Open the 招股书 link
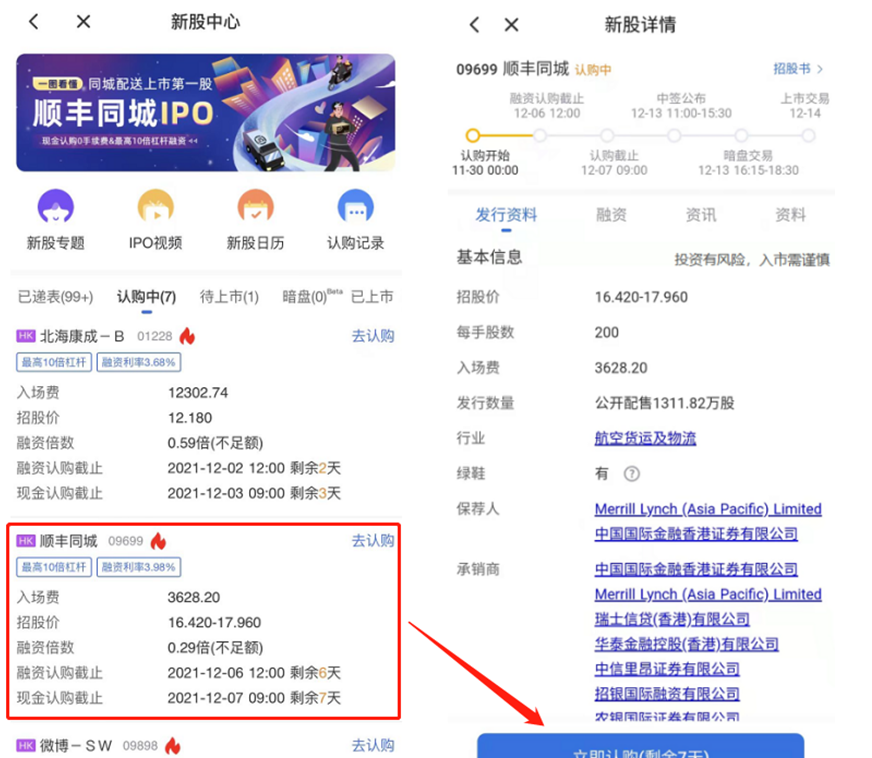Viewport: 872px width, 758px height. click(792, 69)
